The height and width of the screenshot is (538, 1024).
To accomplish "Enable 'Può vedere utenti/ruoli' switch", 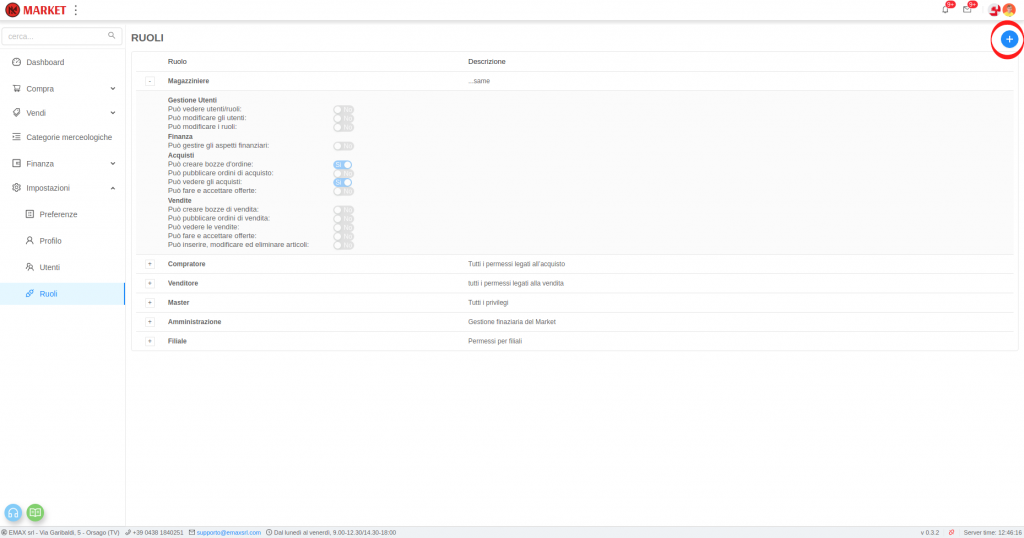I will click(343, 109).
